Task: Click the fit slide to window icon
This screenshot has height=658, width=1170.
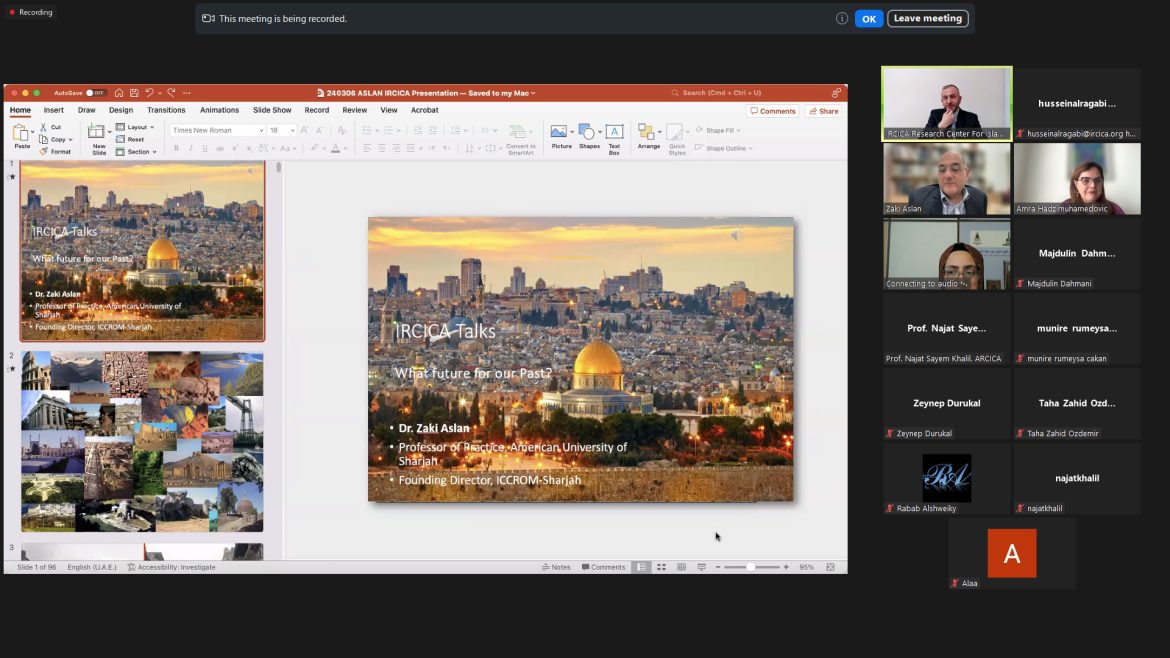Action: [830, 567]
